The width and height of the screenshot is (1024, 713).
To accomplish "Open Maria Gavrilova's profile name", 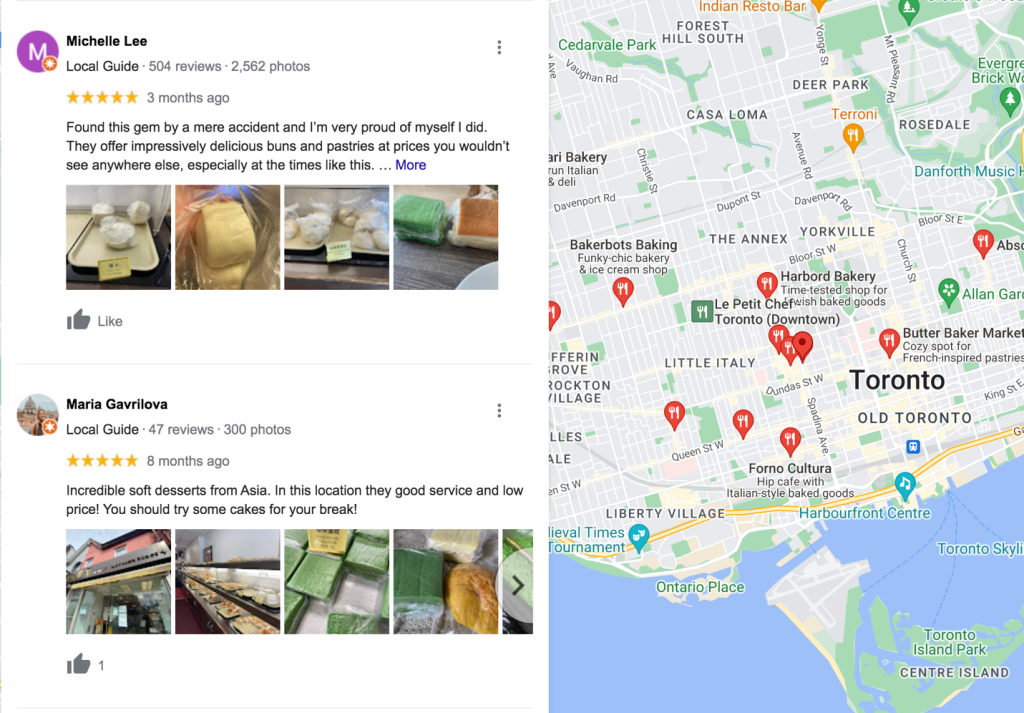I will click(117, 404).
